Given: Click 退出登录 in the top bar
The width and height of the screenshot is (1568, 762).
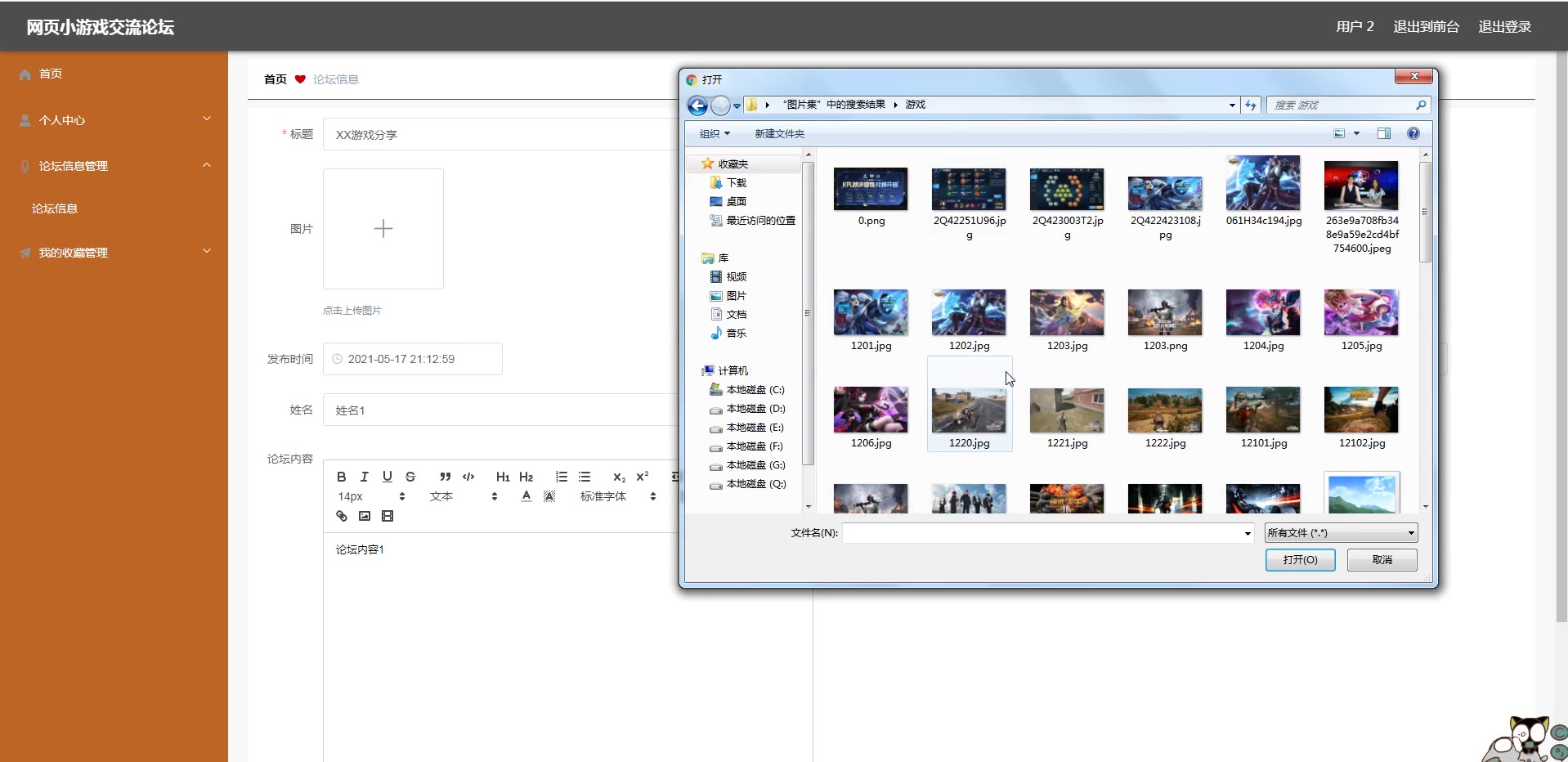Looking at the screenshot, I should point(1504,27).
